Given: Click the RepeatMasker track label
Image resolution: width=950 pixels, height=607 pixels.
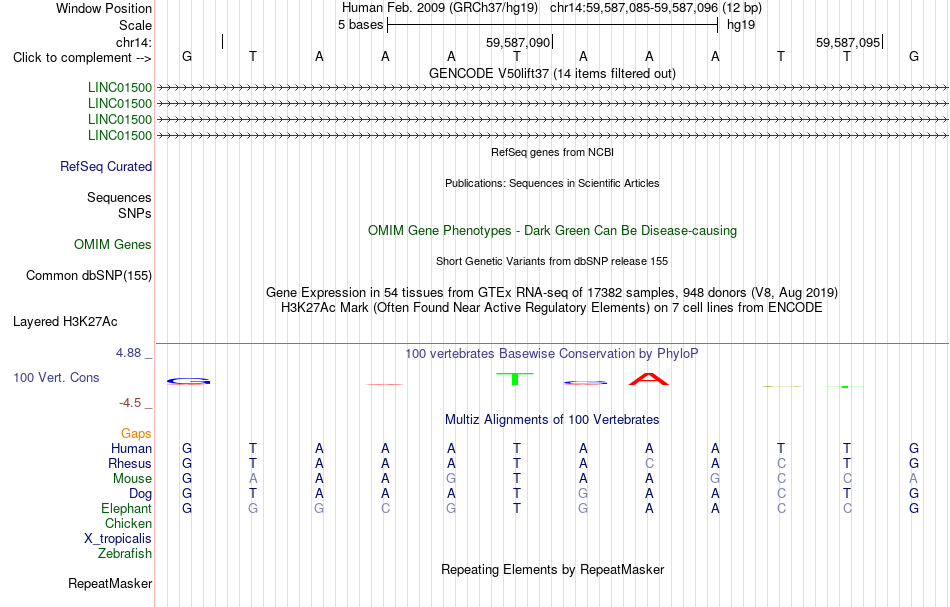Looking at the screenshot, I should (x=110, y=584).
